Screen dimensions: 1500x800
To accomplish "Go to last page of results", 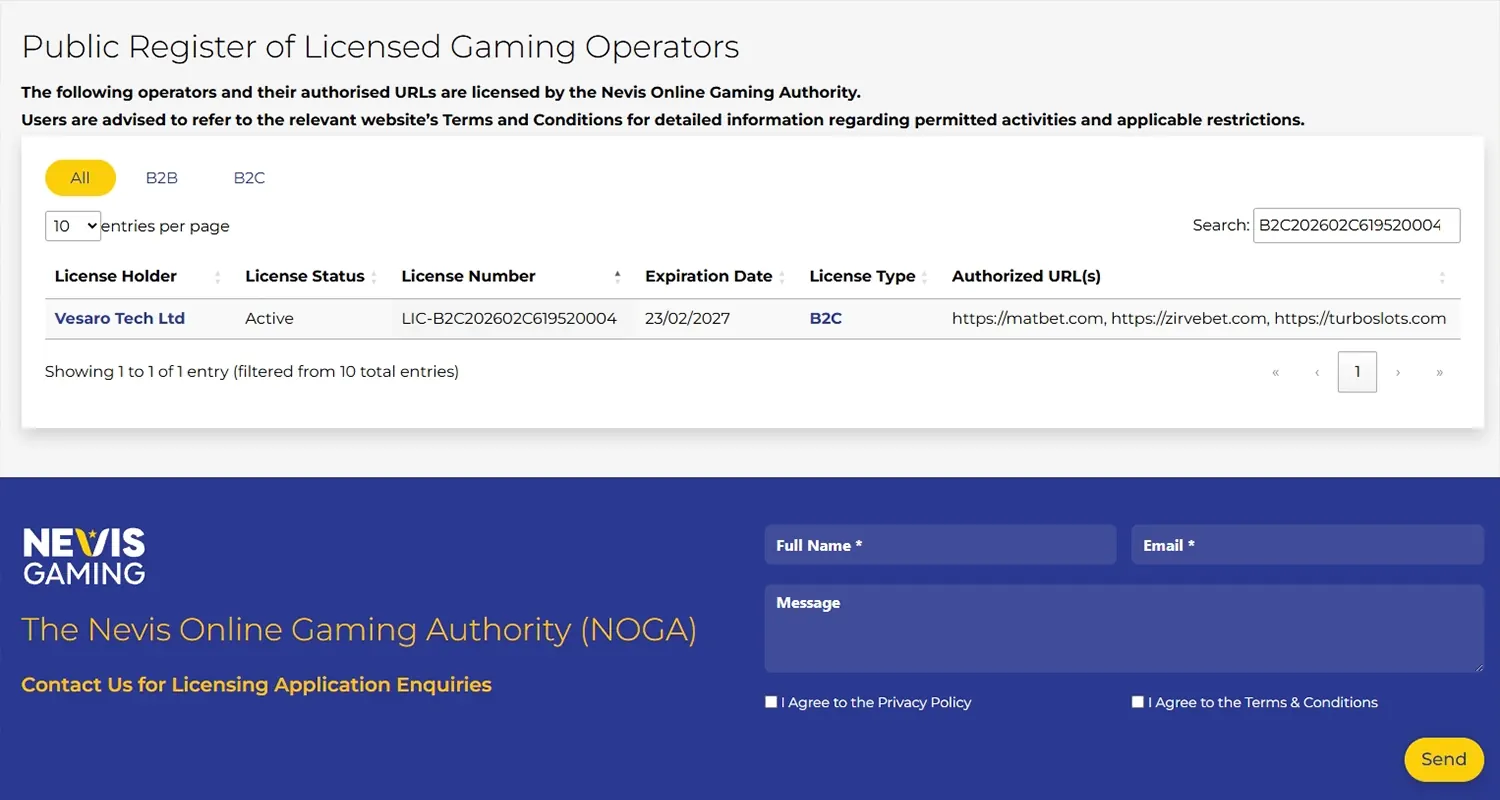I will click(1440, 372).
